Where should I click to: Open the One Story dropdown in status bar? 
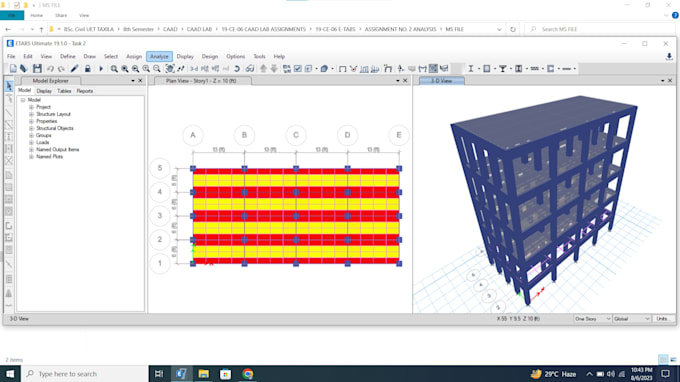(592, 319)
